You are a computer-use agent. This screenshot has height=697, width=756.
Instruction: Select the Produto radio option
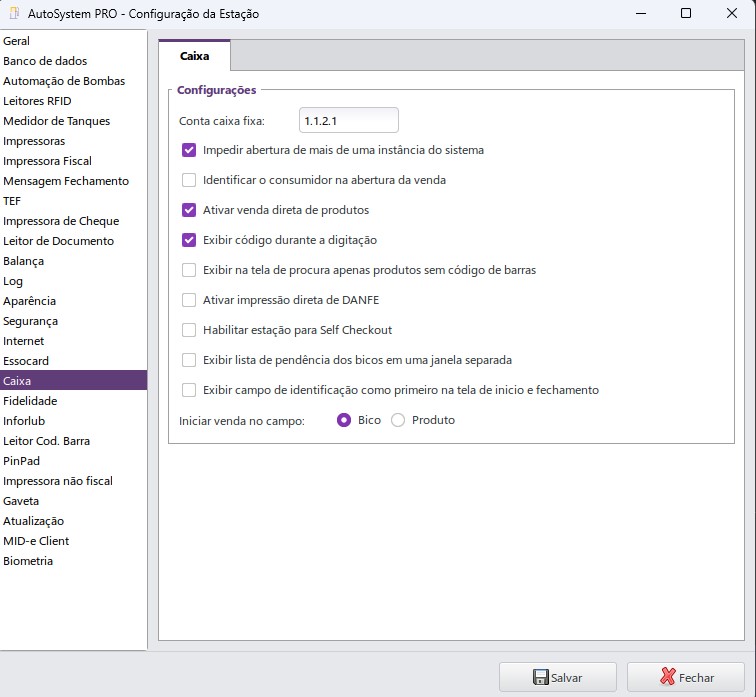[x=398, y=420]
